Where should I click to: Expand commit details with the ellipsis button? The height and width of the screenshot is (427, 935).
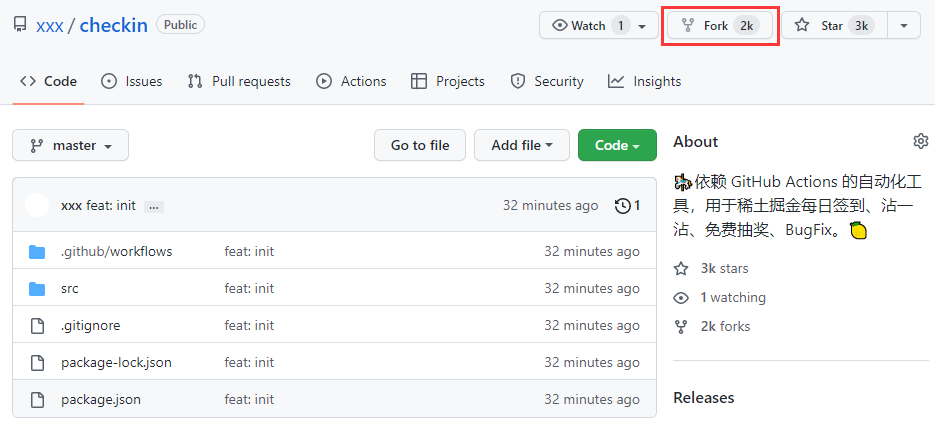[x=154, y=207]
